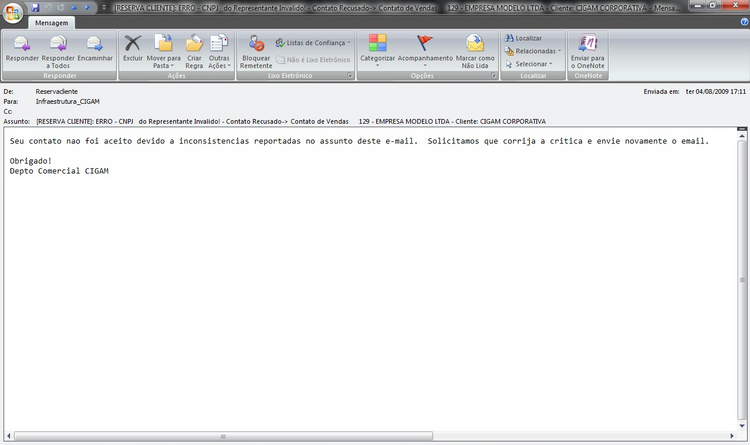Open Selecionar dropdown

[529, 64]
